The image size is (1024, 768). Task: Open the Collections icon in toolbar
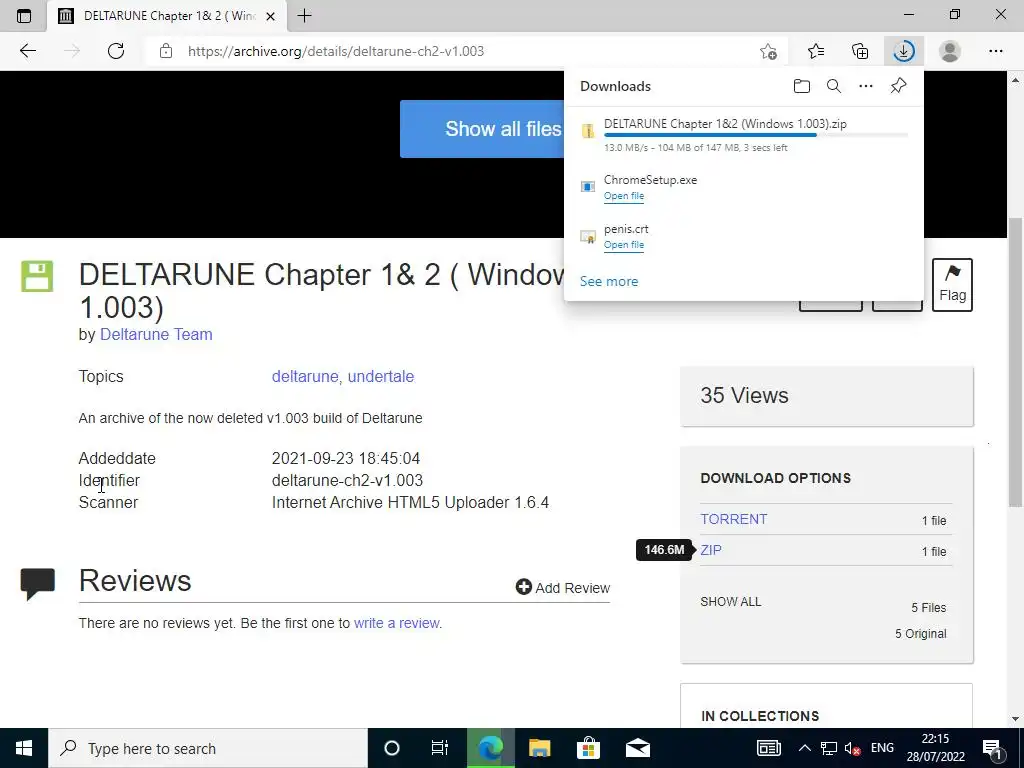(860, 51)
